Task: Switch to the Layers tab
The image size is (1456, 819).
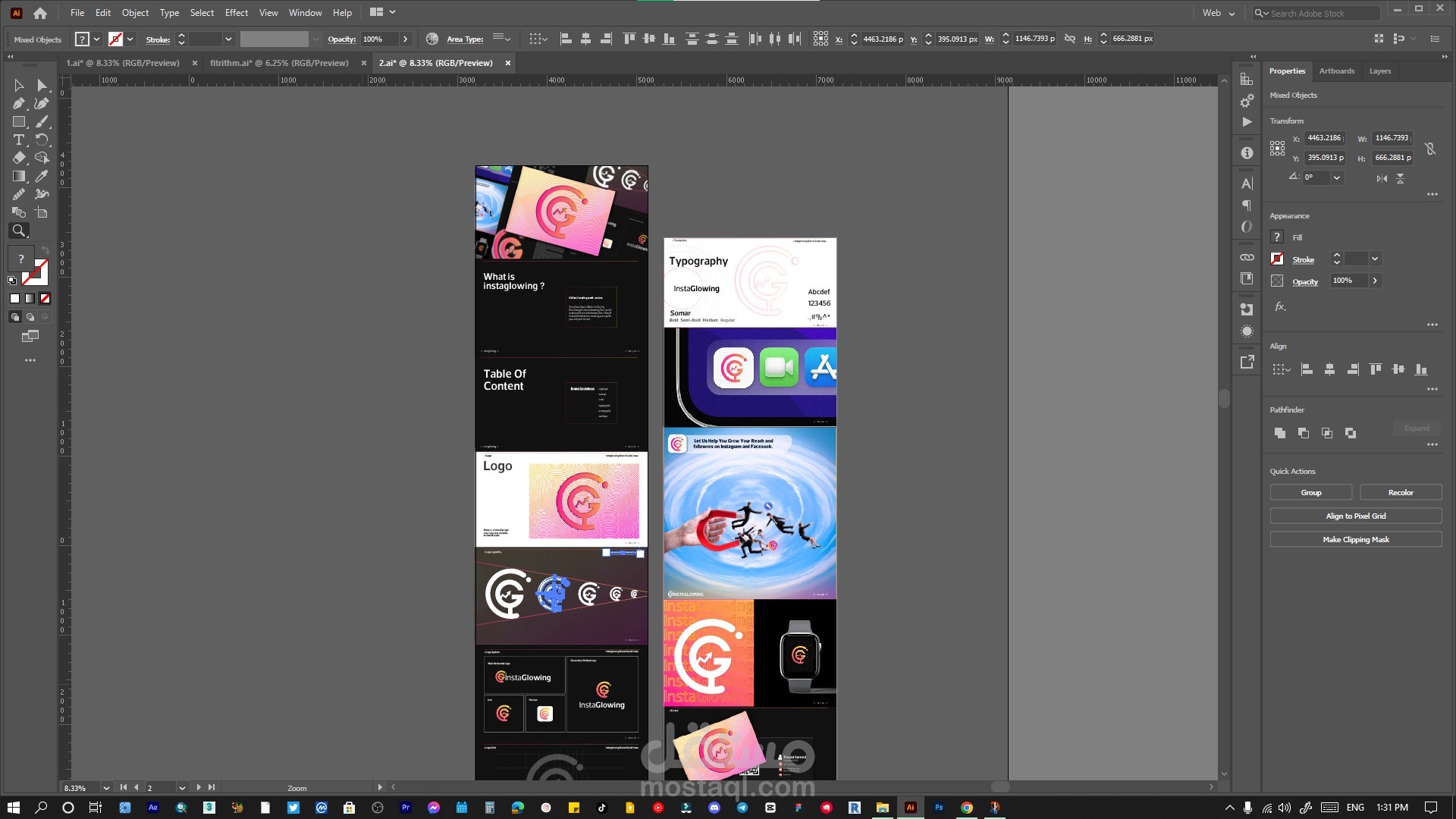Action: point(1379,71)
